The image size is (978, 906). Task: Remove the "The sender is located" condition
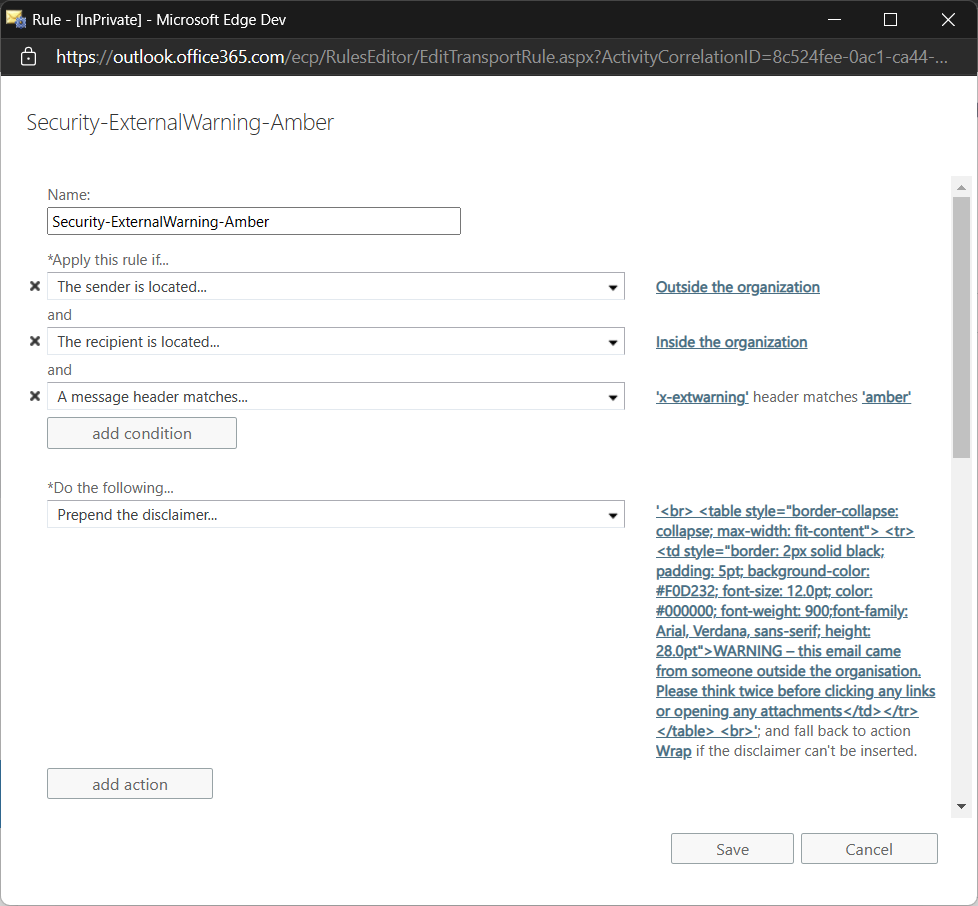tap(35, 286)
